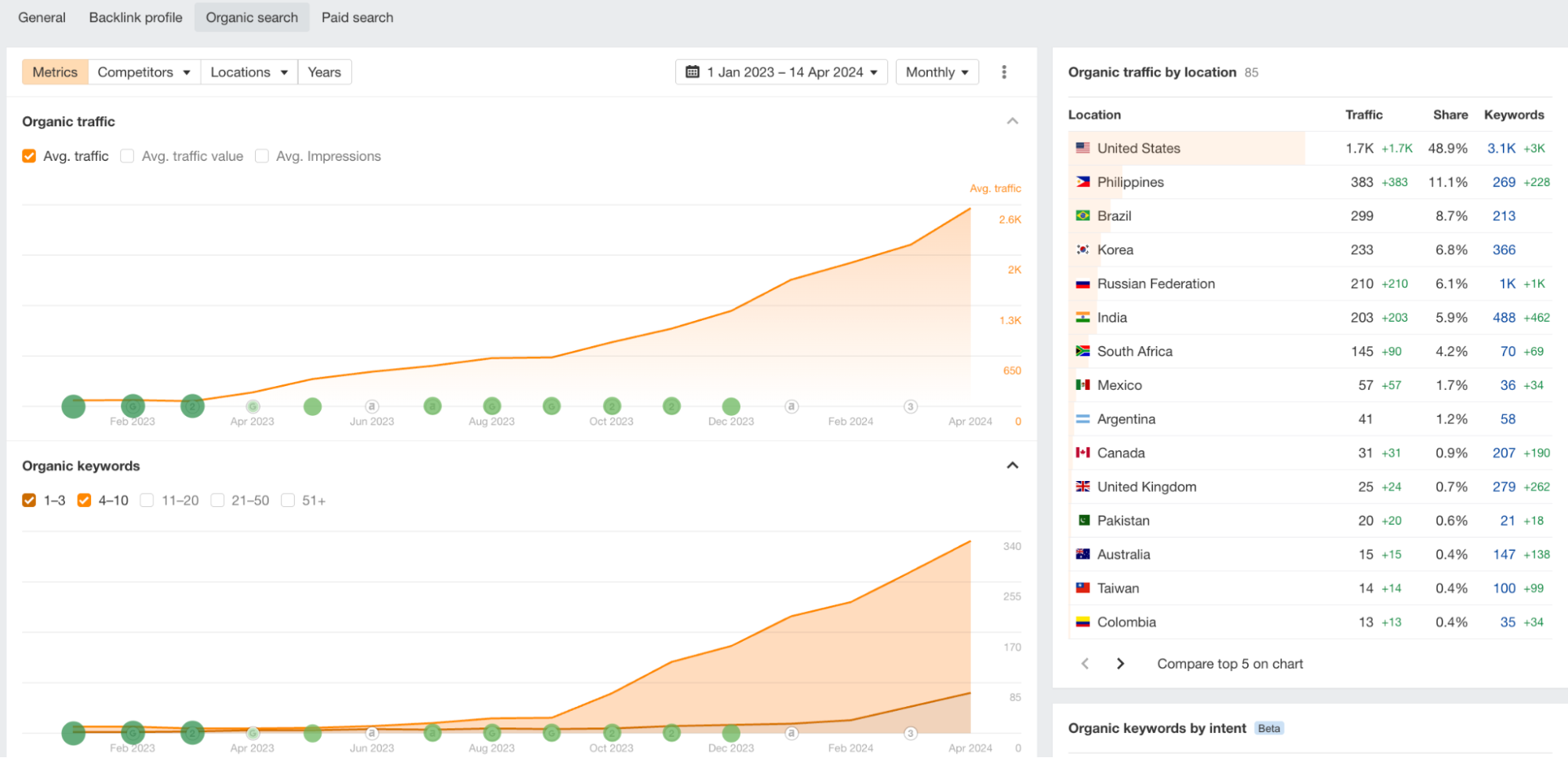Viewport: 1568px width, 758px height.
Task: Click the calendar icon in date range
Action: coord(693,72)
